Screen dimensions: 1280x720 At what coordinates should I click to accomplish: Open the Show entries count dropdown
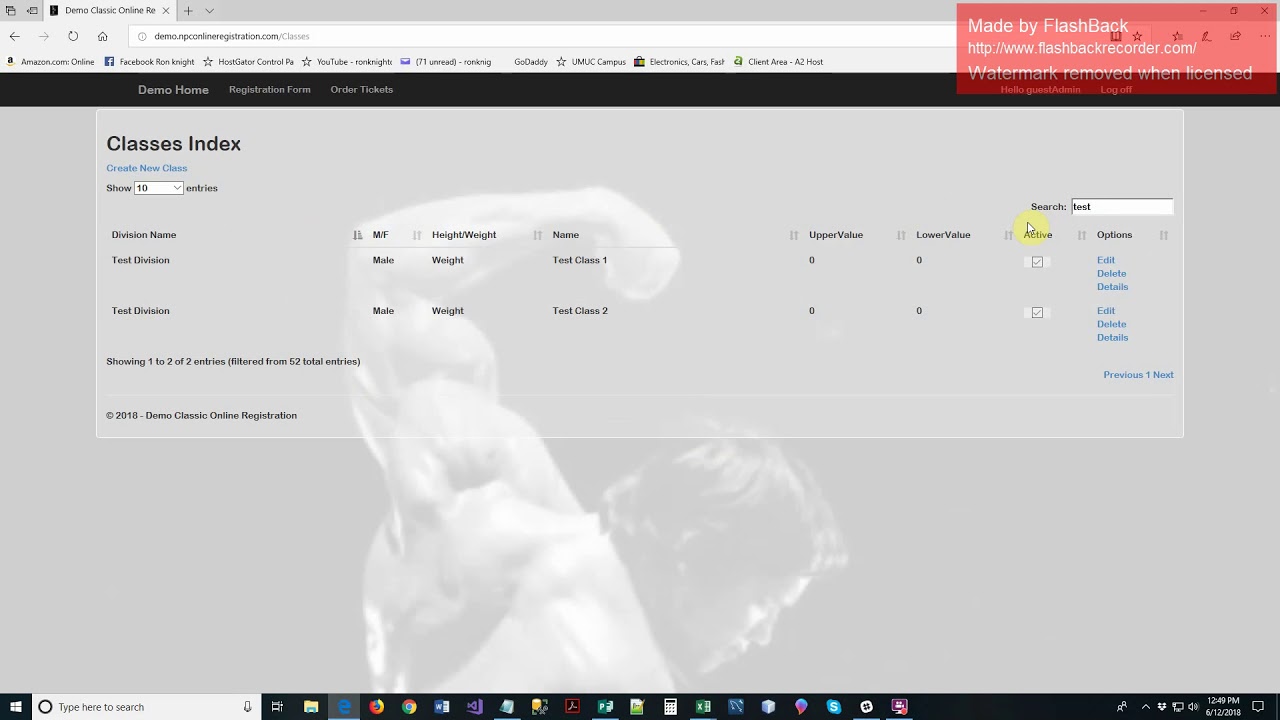point(159,188)
